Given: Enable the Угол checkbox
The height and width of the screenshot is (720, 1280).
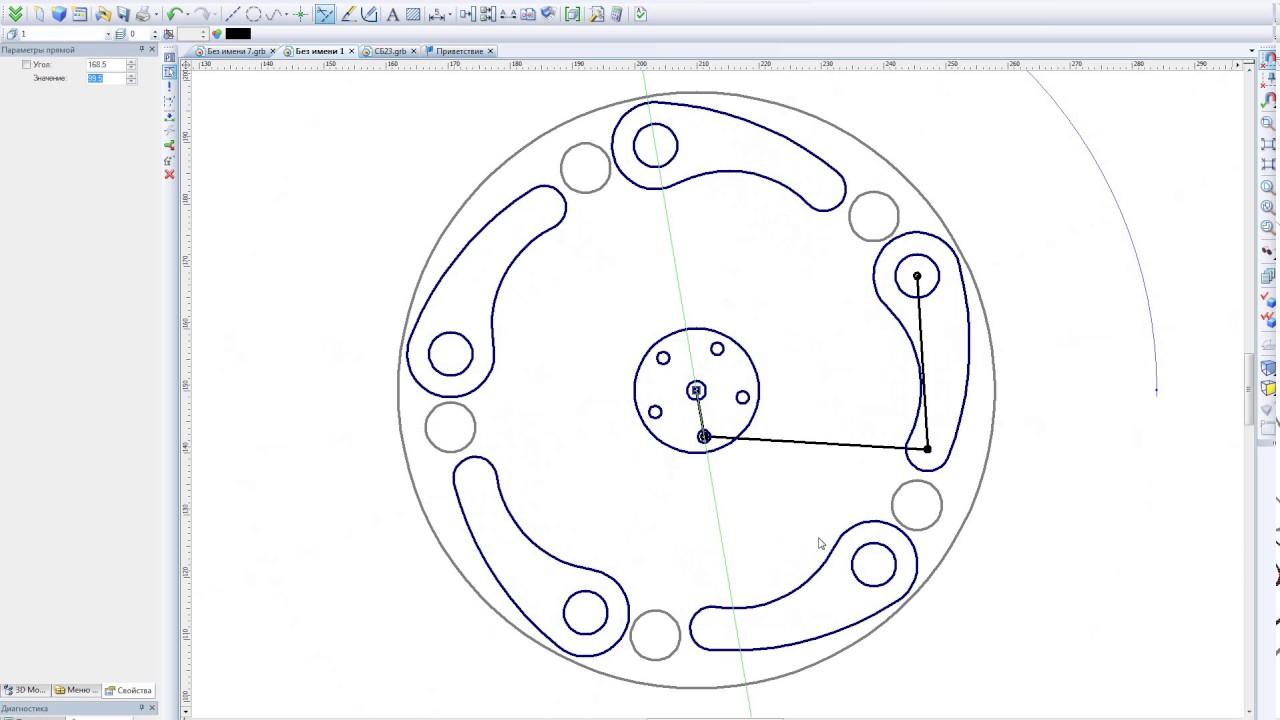Looking at the screenshot, I should [x=27, y=65].
